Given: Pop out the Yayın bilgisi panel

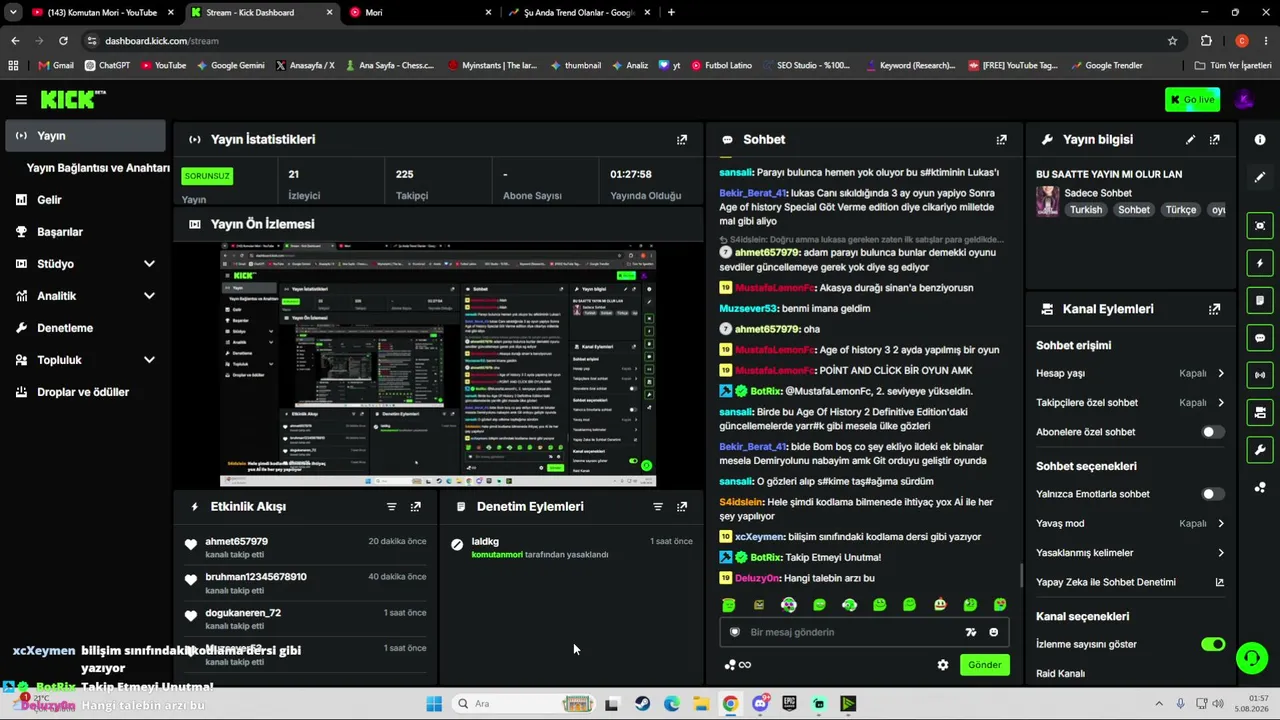Looking at the screenshot, I should coord(1215,140).
